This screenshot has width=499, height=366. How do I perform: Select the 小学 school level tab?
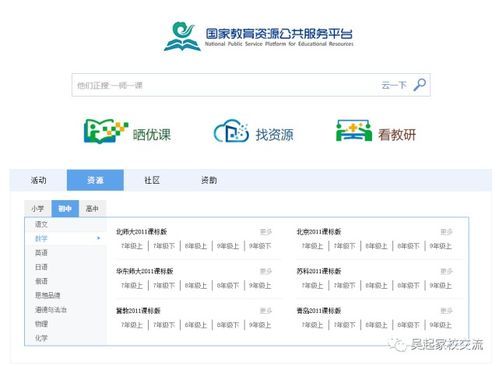38,209
